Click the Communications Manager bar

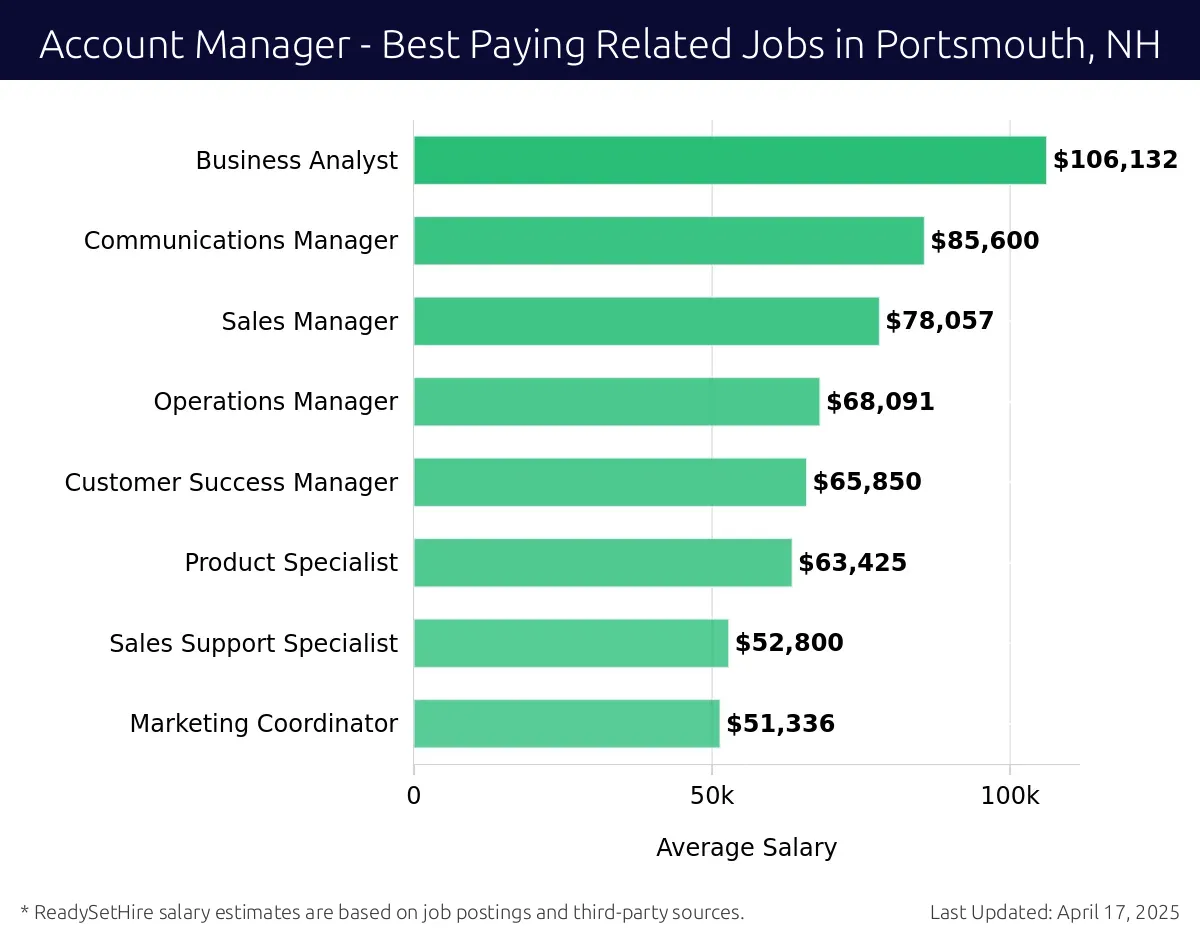(668, 241)
